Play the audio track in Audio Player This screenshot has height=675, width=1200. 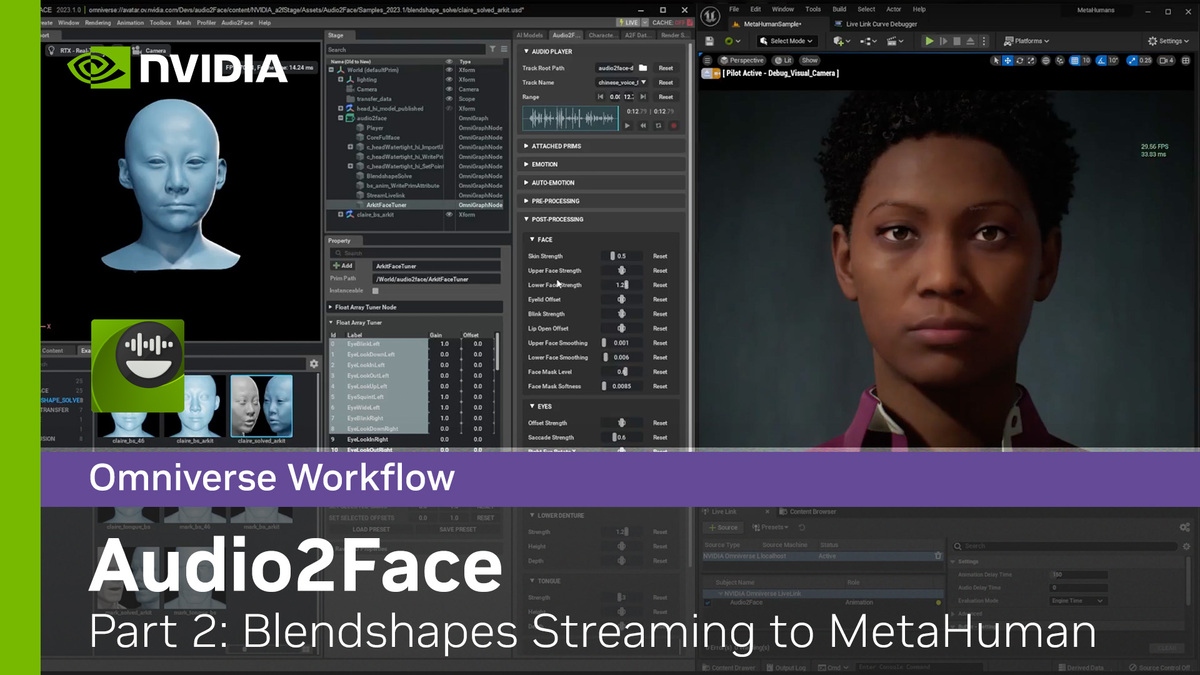click(627, 125)
